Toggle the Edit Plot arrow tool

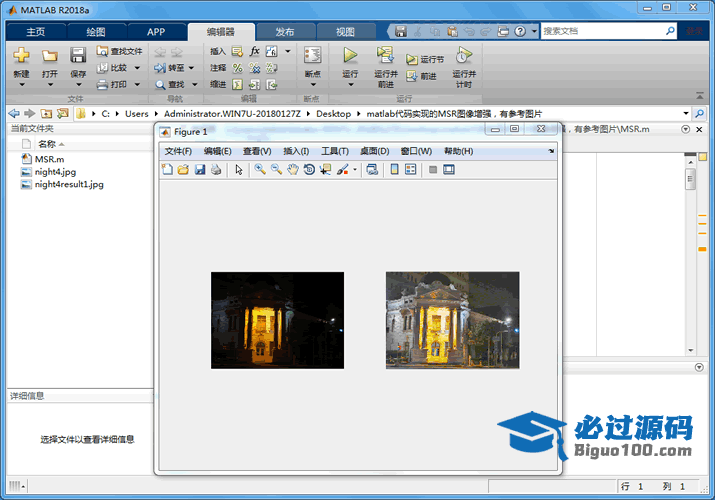(x=239, y=170)
